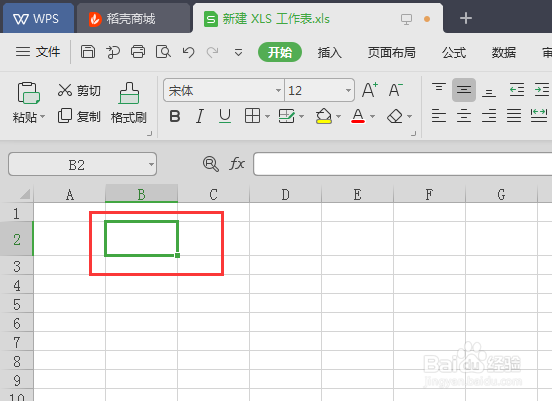Screen dimensions: 552x401
Task: Click the zoom magnifier beside fx
Action: pos(211,164)
